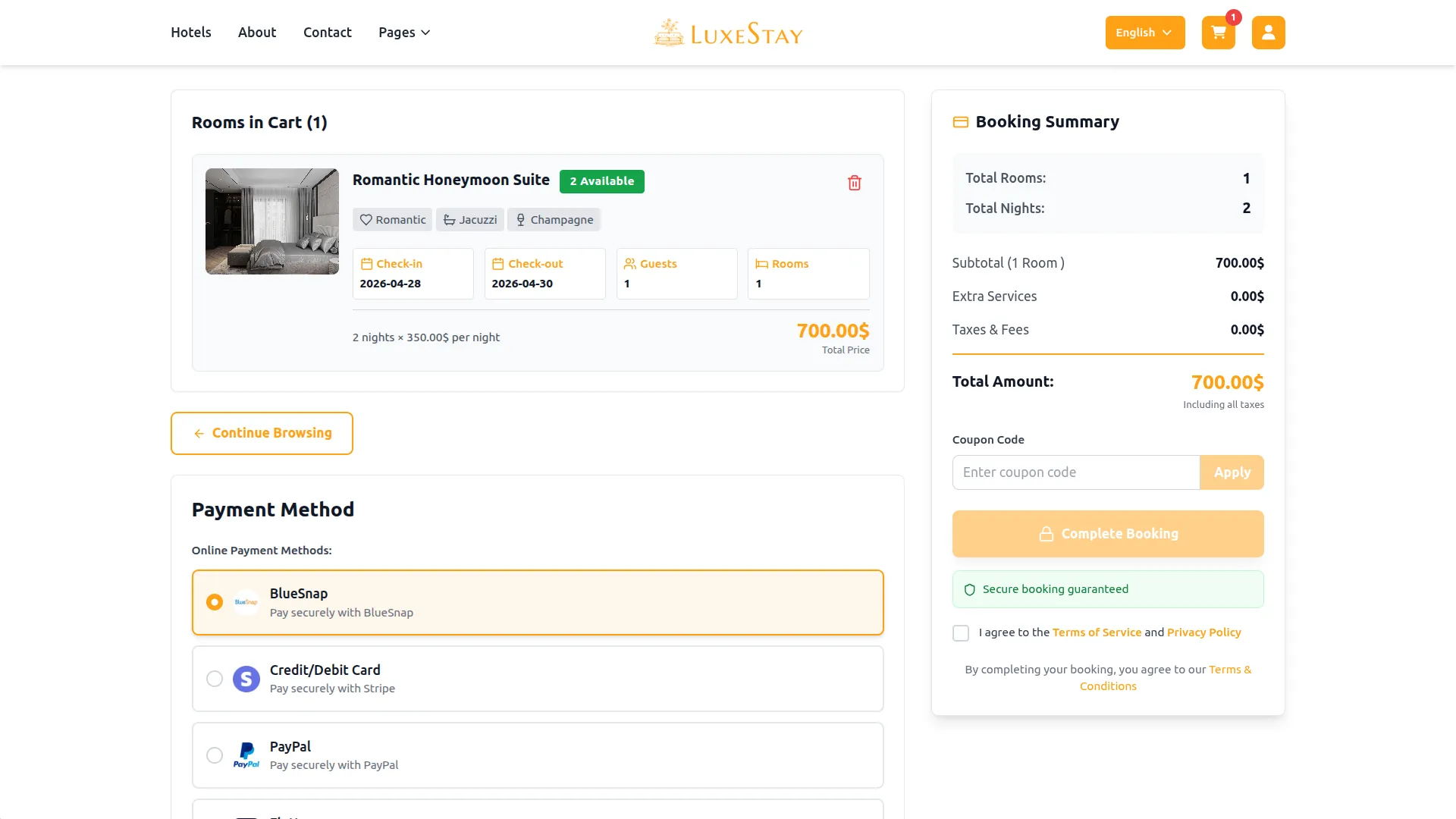Image resolution: width=1456 pixels, height=819 pixels.
Task: Click check-out date 2026-04-30
Action: click(x=522, y=284)
